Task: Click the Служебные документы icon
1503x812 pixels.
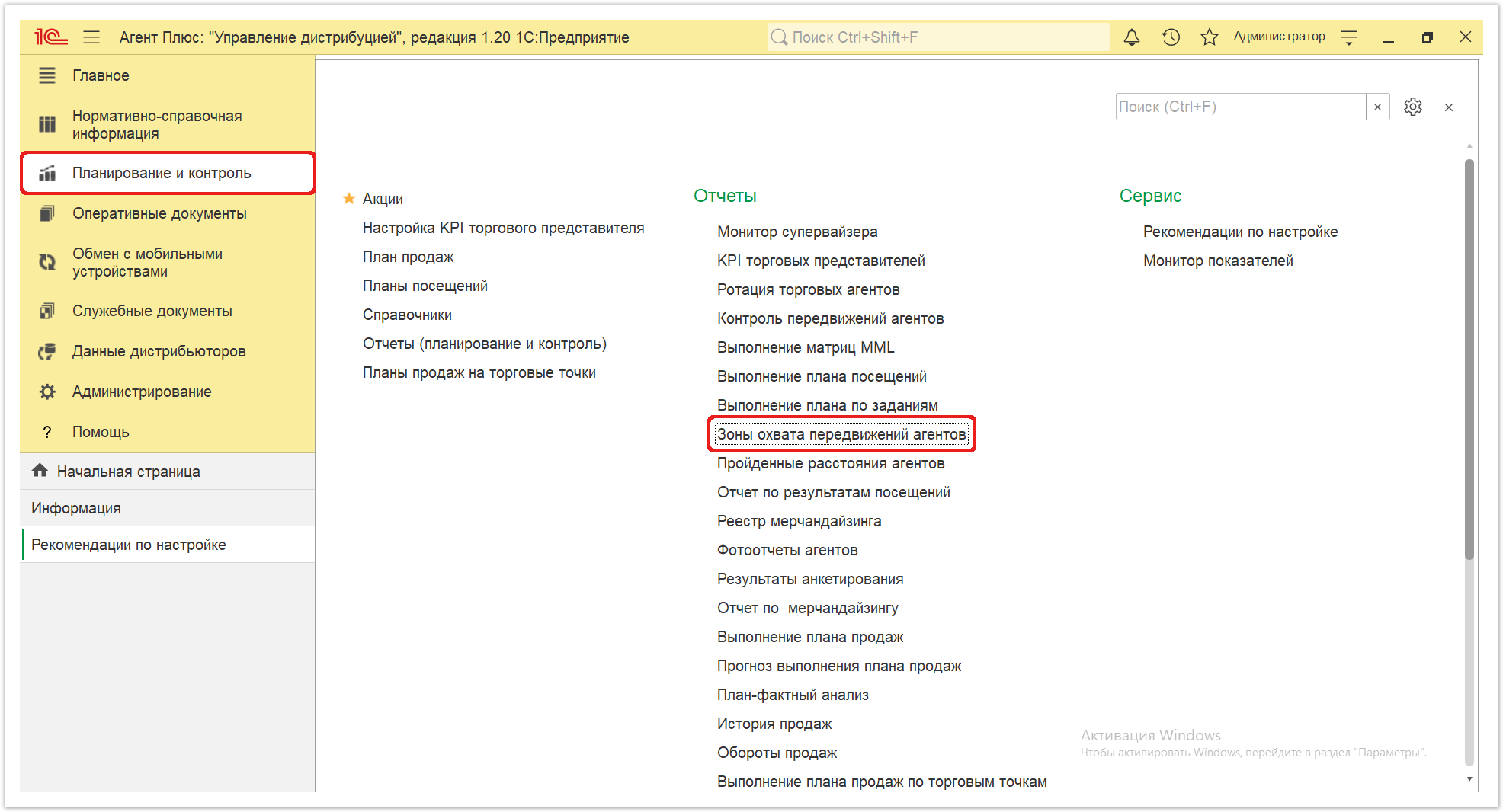Action: pos(47,311)
